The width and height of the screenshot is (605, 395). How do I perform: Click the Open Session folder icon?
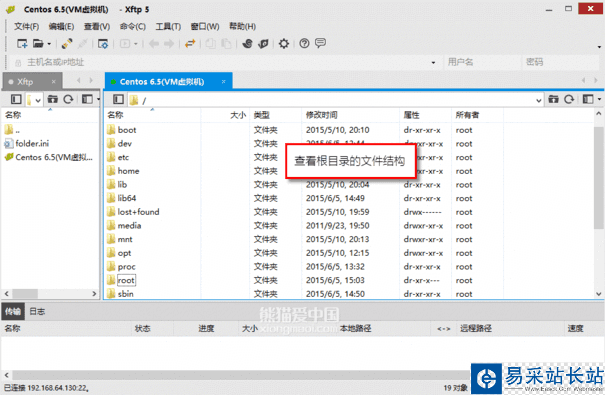pos(38,44)
